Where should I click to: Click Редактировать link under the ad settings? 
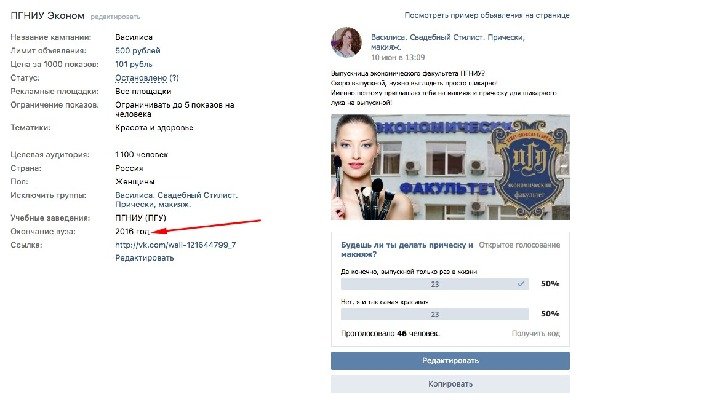(145, 258)
